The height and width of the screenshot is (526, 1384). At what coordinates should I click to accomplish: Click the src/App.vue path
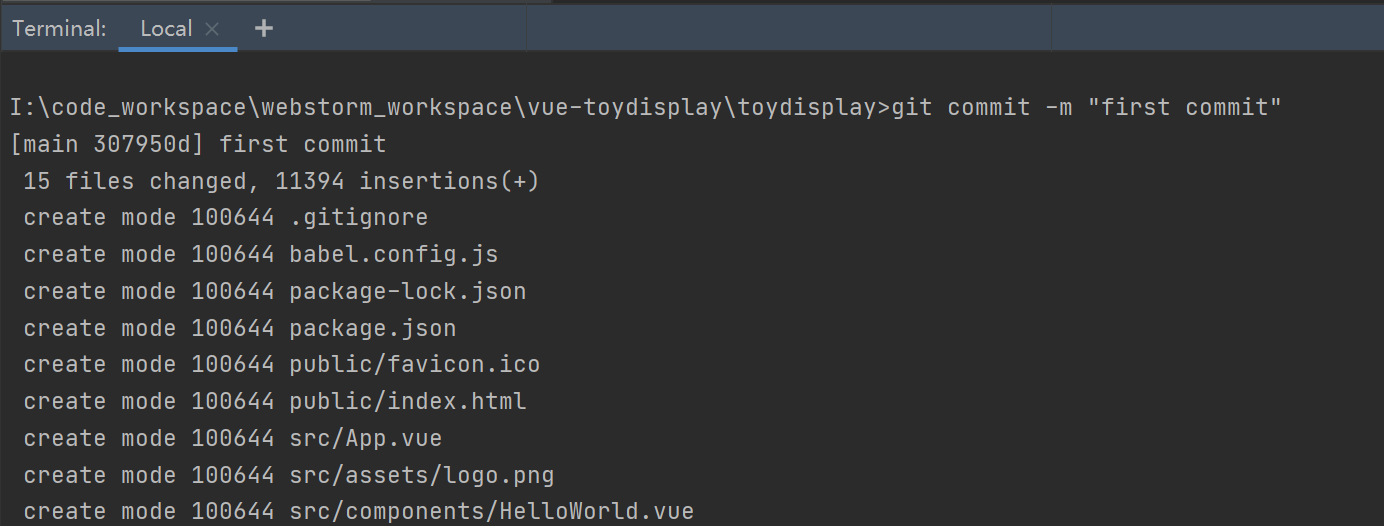(365, 438)
